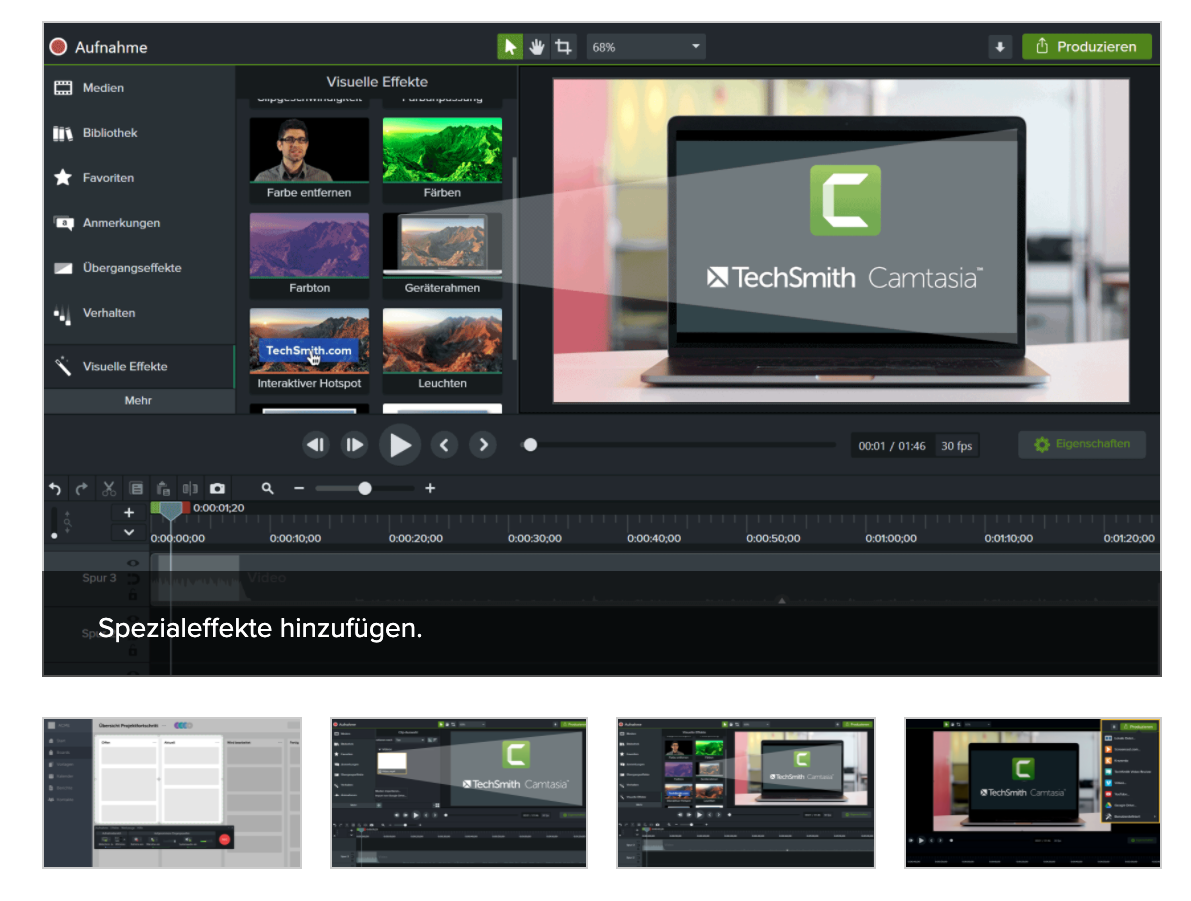Open the fourth export menu thumbnail below

pos(1033,793)
